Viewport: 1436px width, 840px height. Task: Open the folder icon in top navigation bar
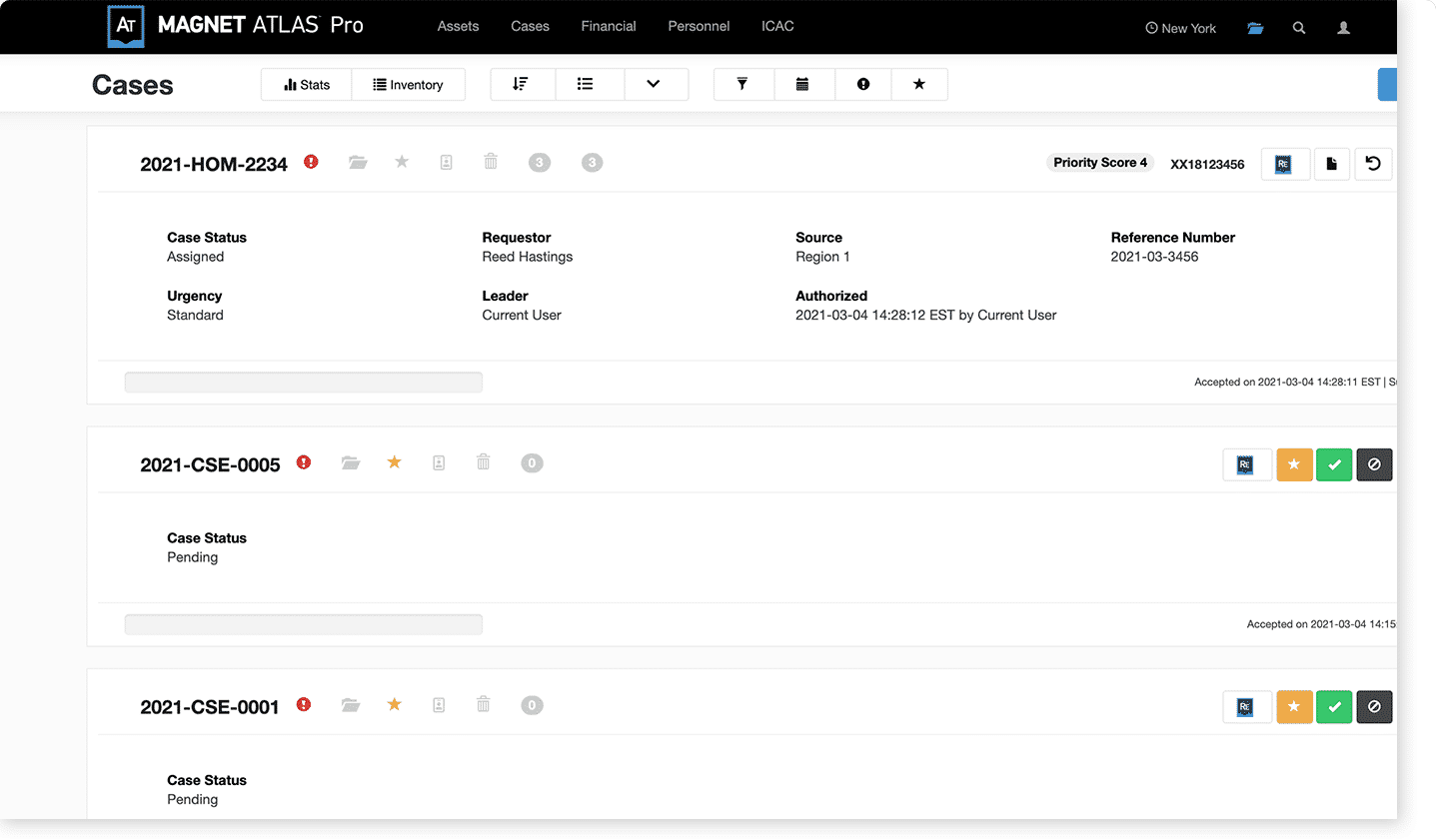(x=1255, y=28)
